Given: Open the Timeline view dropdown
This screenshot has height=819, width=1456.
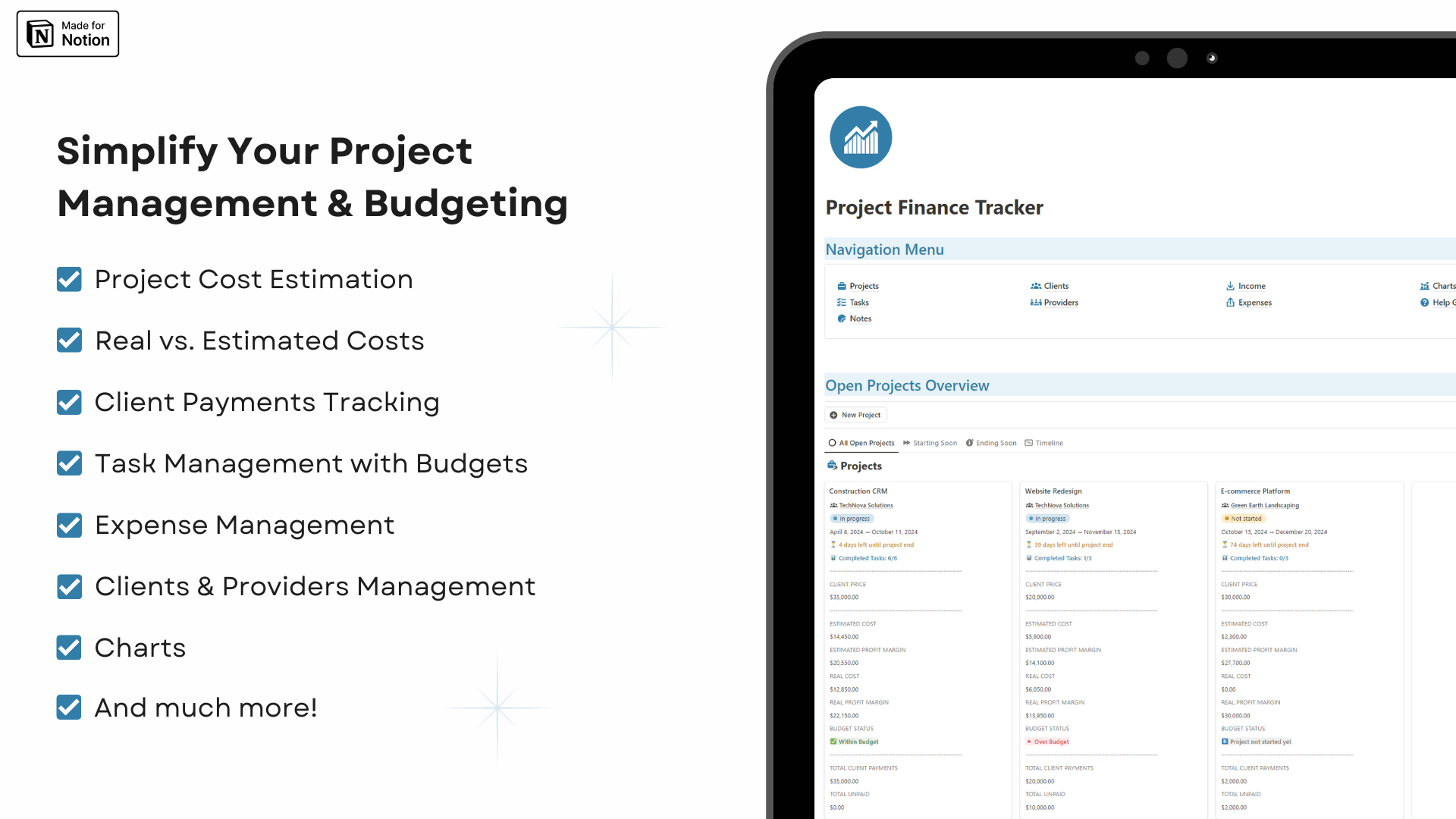Looking at the screenshot, I should (1046, 442).
